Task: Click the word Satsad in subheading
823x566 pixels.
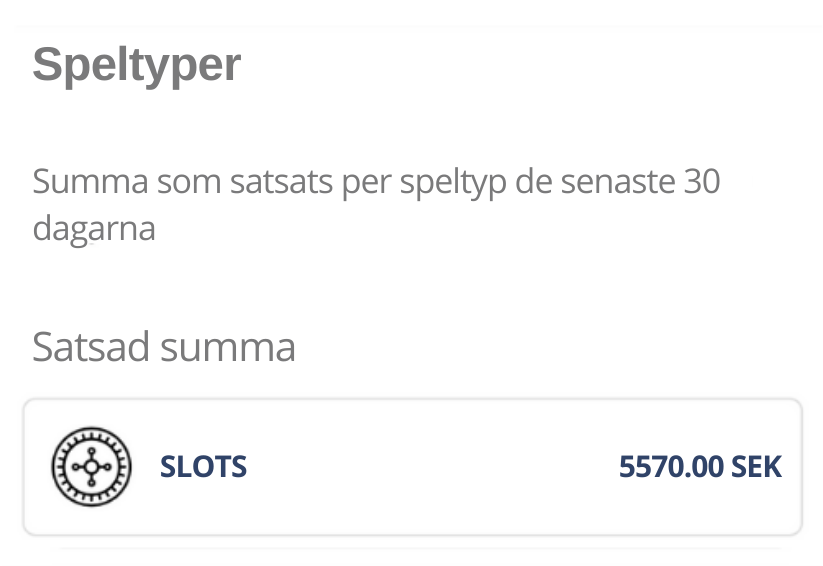Action: tap(91, 347)
